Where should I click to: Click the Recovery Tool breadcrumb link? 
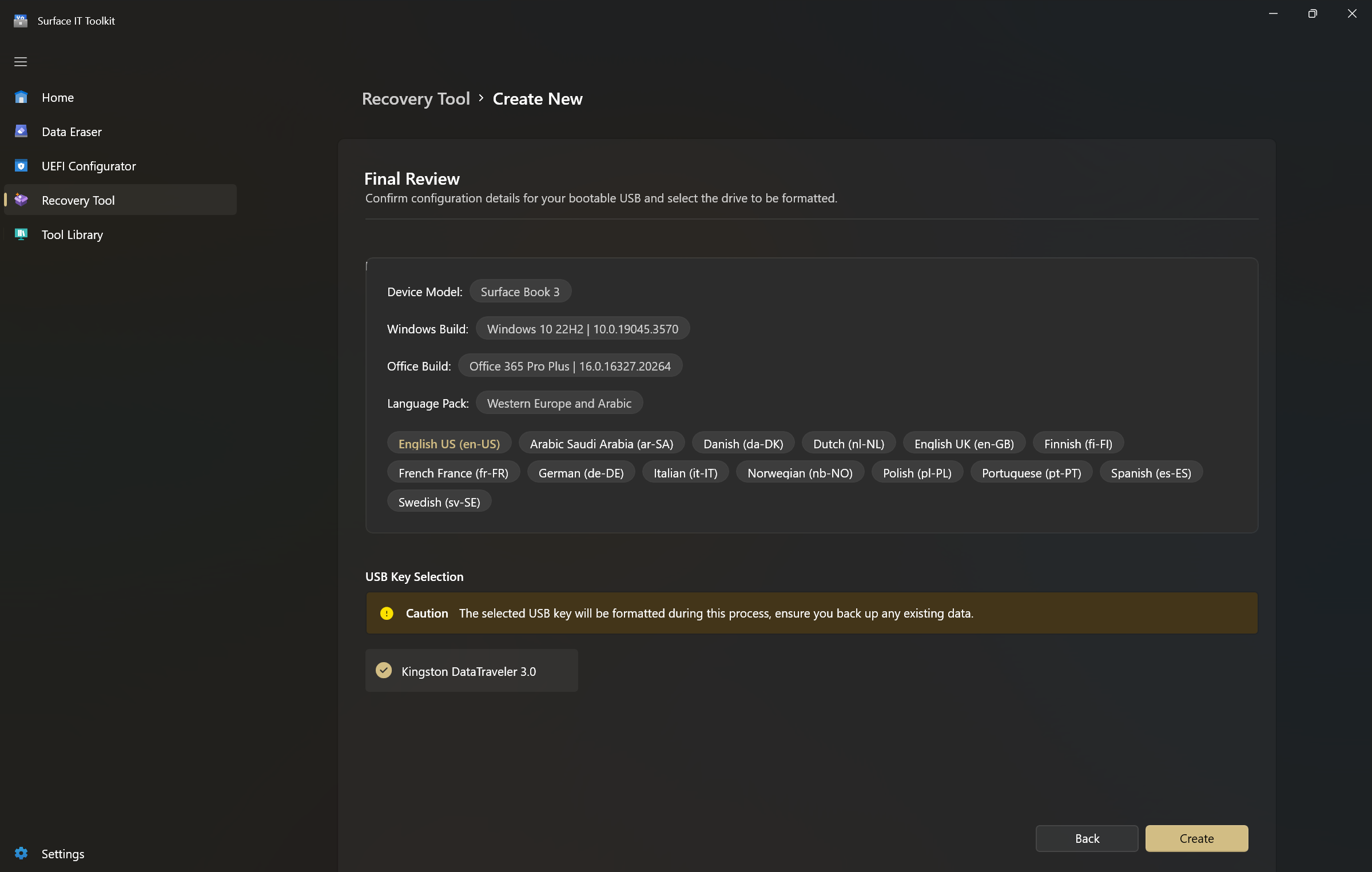[x=416, y=98]
